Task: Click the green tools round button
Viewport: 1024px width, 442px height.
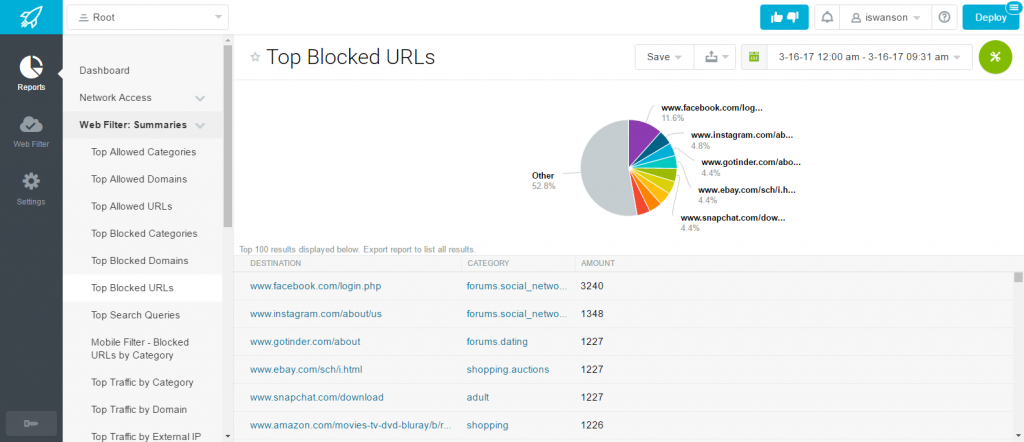Action: point(995,57)
